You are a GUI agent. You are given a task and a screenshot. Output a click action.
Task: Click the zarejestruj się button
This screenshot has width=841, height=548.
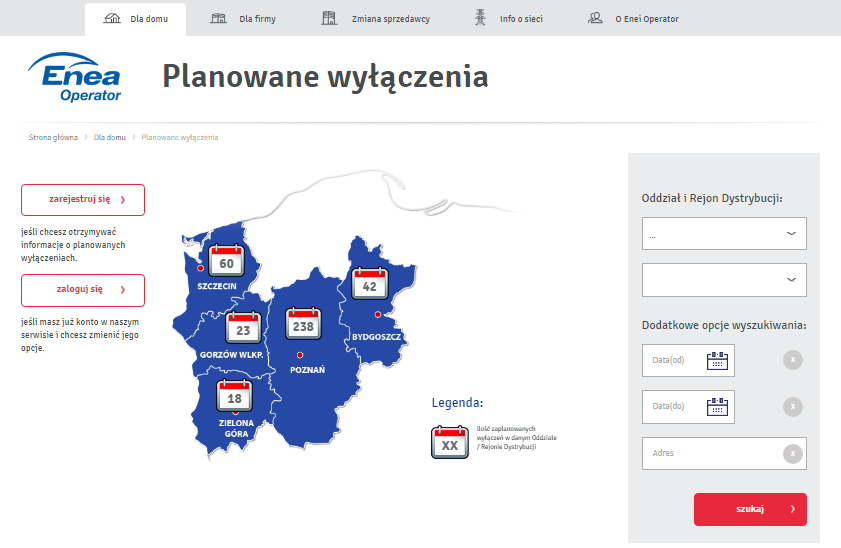point(83,200)
